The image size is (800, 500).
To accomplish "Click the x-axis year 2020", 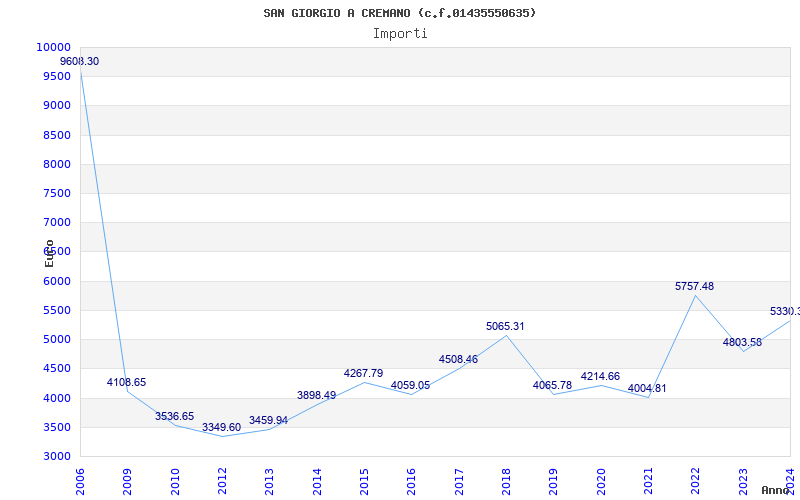I will [601, 482].
